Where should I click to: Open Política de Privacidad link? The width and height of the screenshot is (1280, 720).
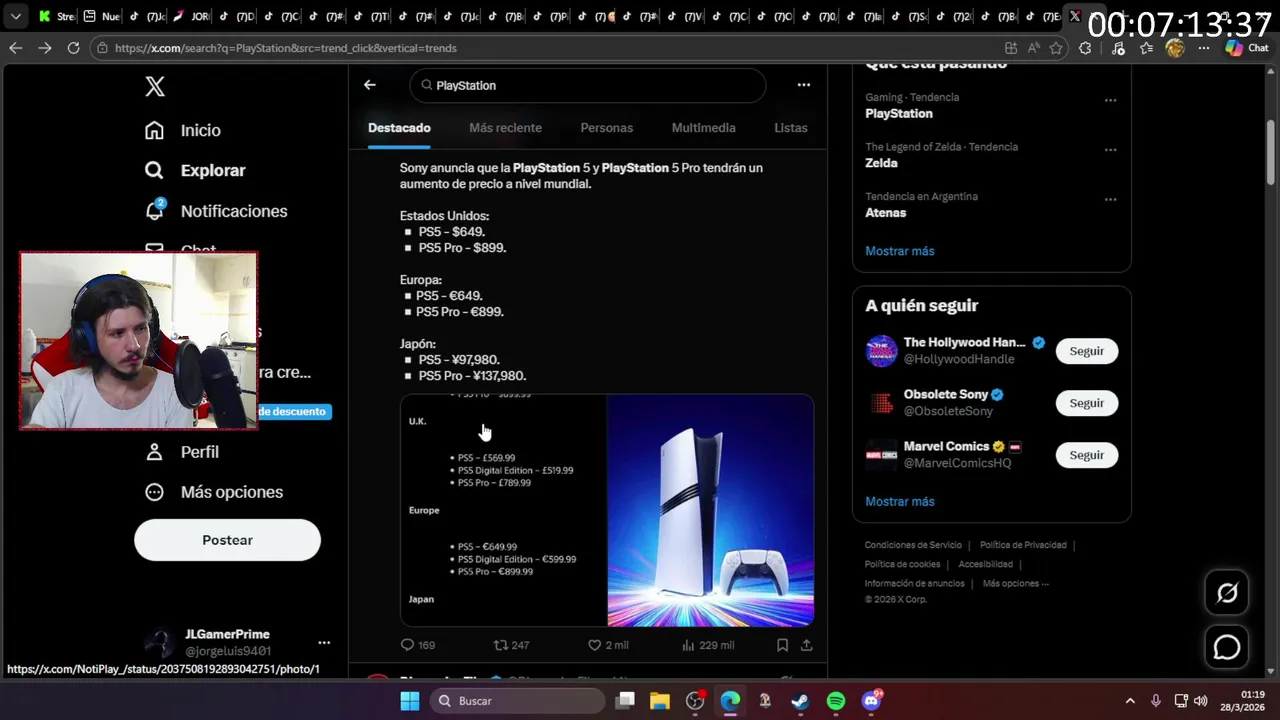(x=1023, y=545)
